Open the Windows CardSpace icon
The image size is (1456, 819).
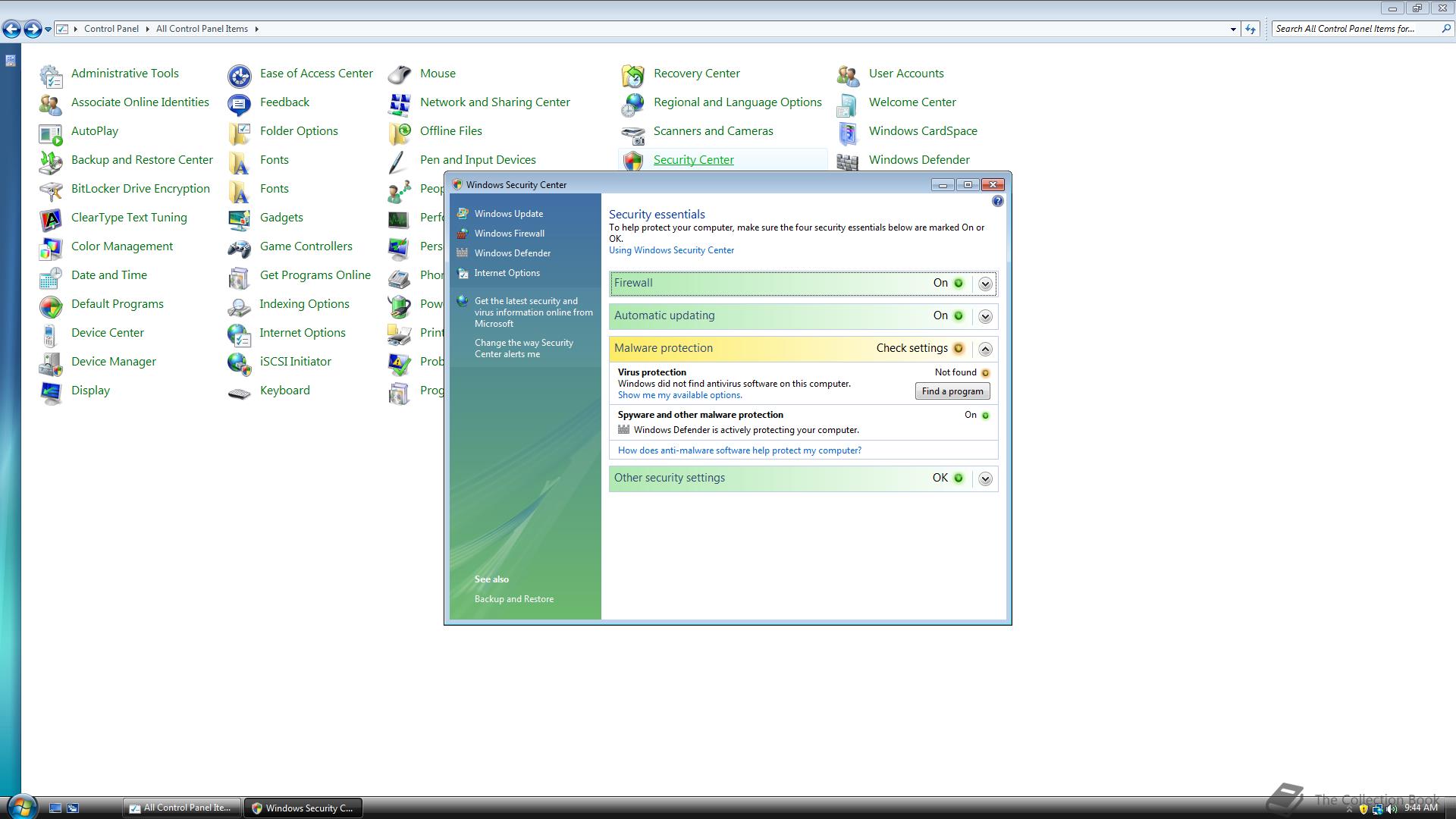tap(848, 132)
